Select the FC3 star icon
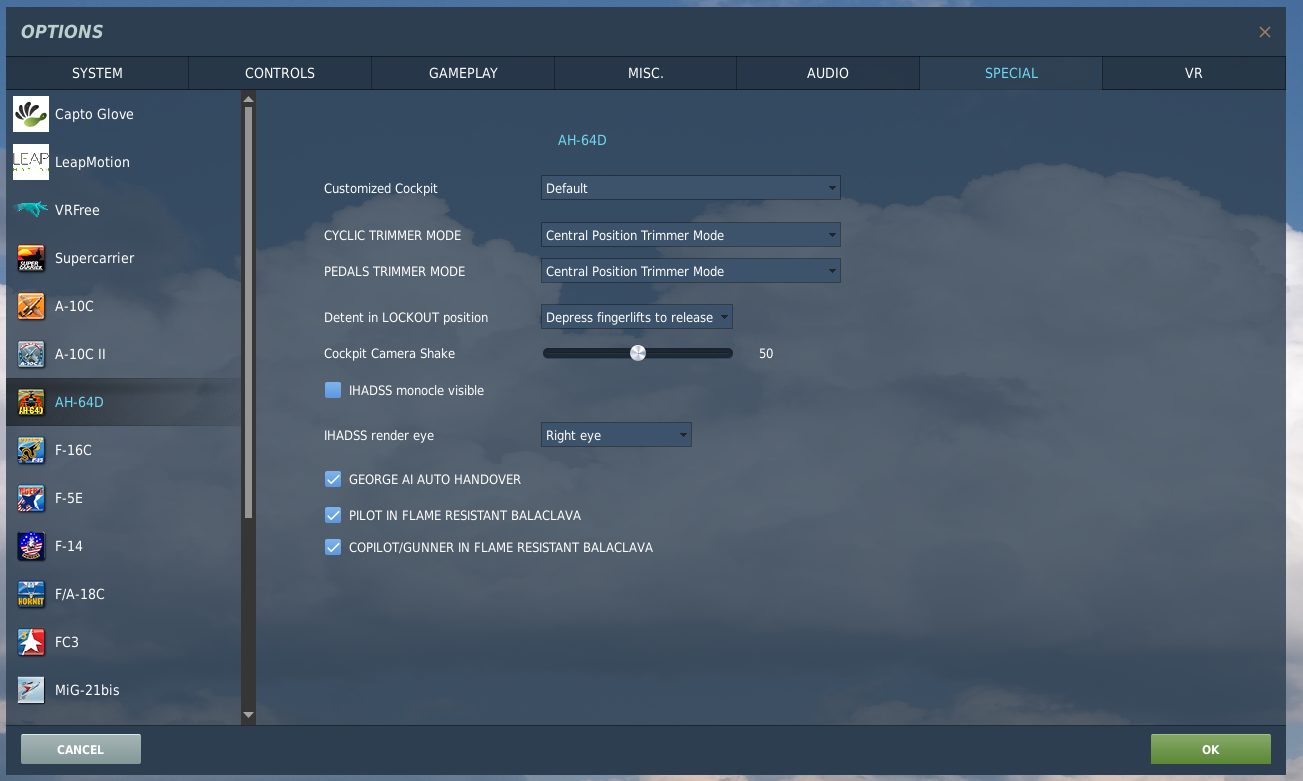The height and width of the screenshot is (781, 1303). (31, 642)
